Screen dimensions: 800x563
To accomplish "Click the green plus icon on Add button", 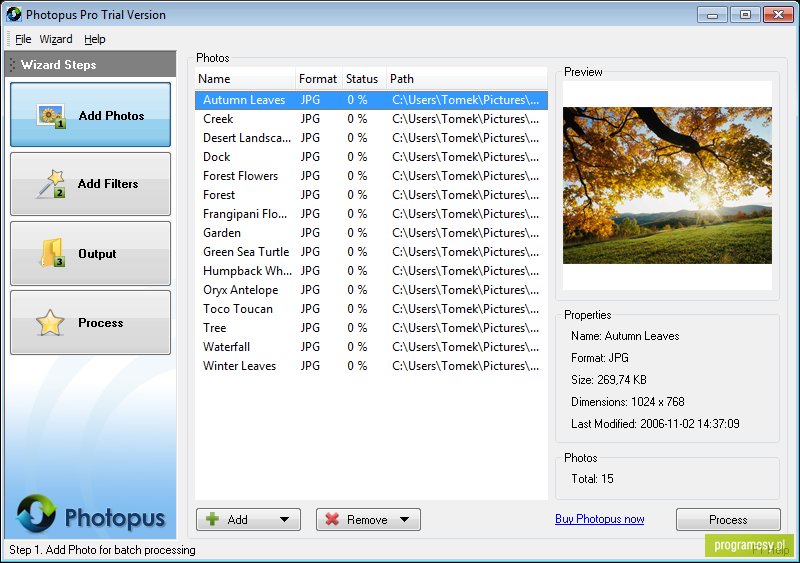I will pos(212,520).
